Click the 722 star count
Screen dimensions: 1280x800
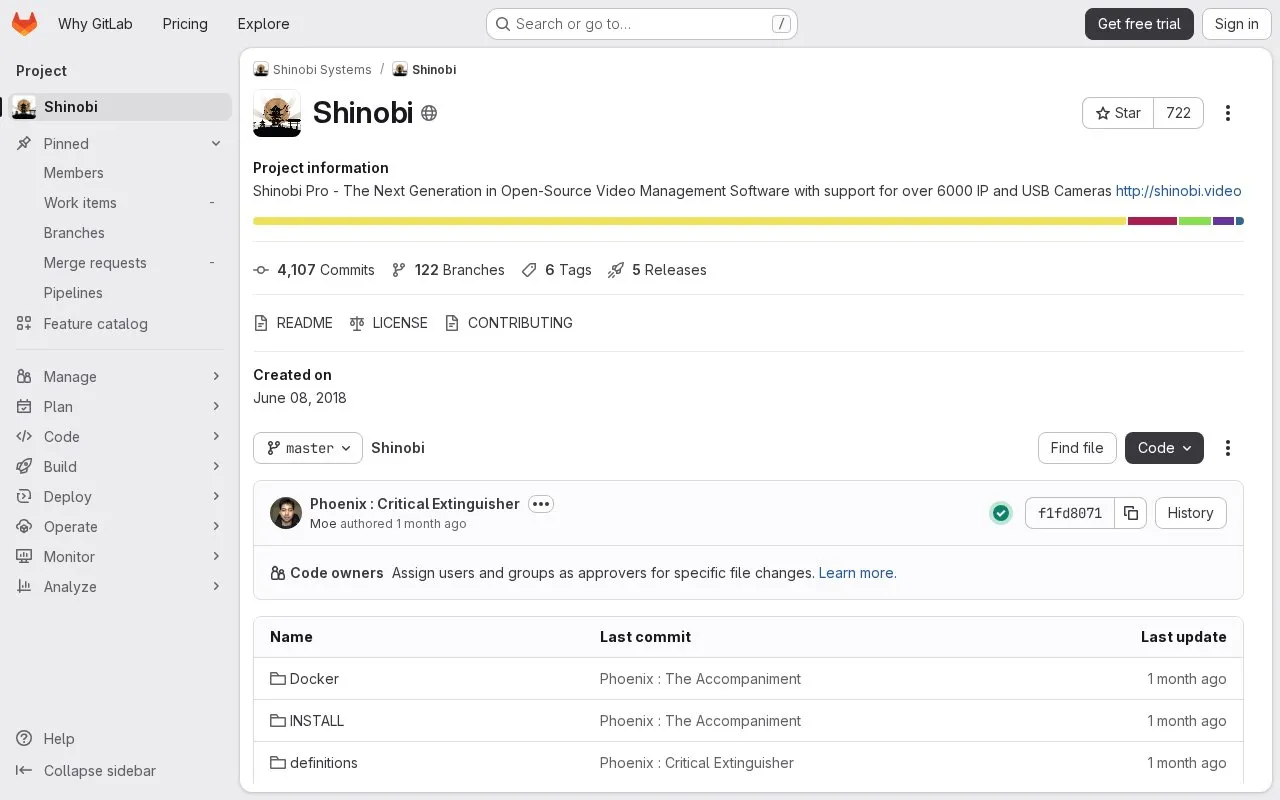pyautogui.click(x=1179, y=113)
